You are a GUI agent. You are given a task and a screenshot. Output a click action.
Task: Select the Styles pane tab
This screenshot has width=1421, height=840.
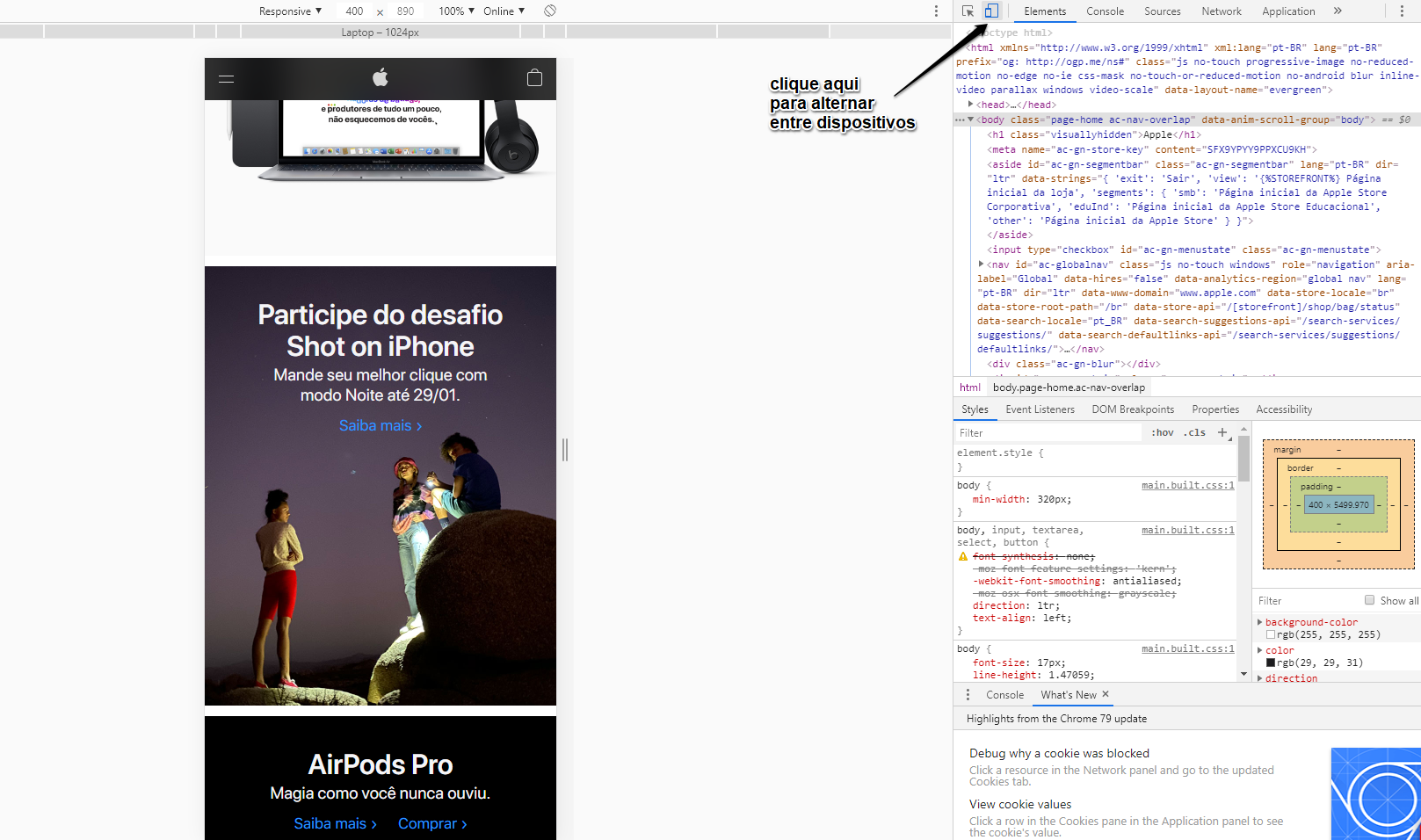coord(975,409)
